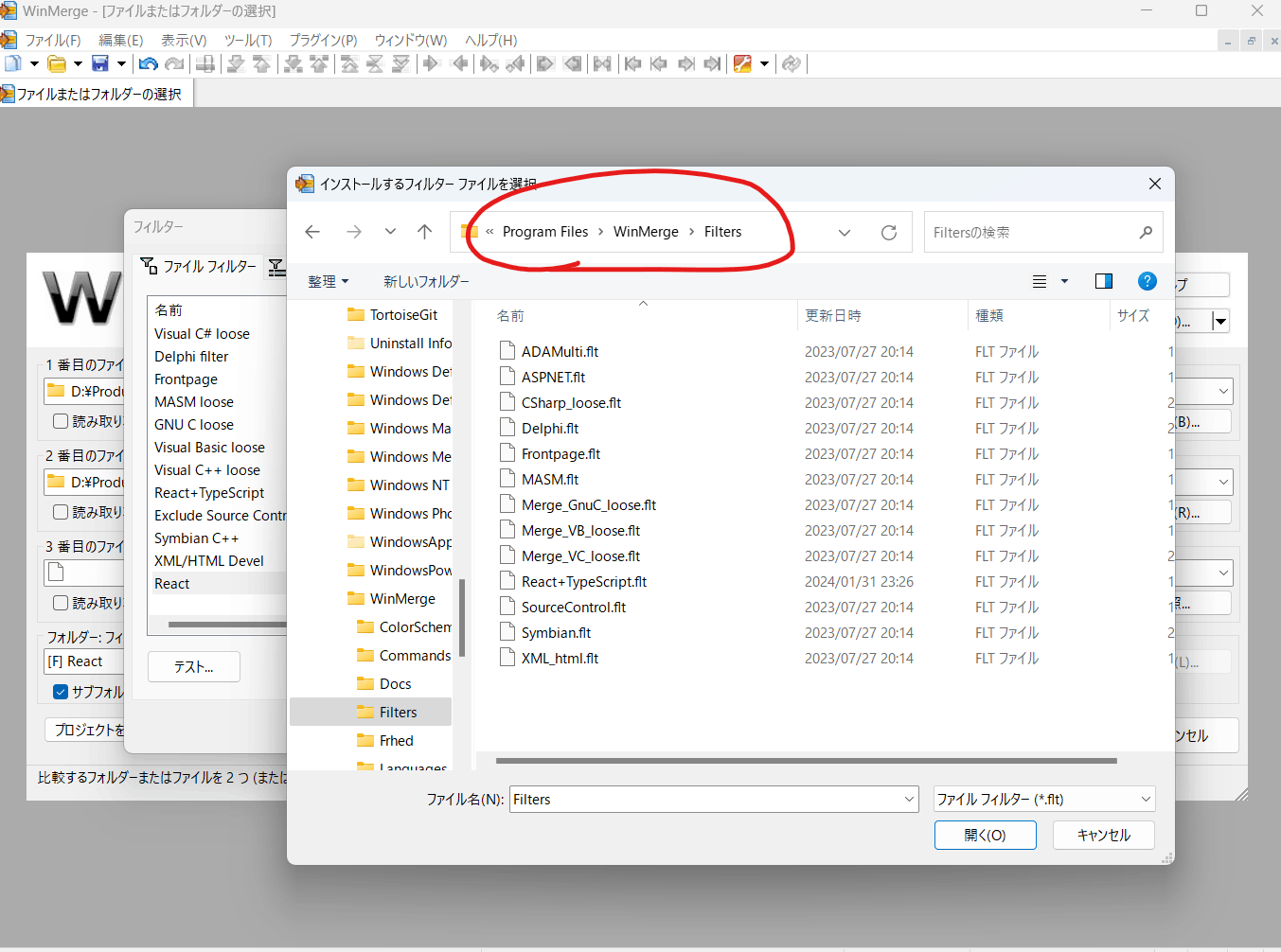Click the Open folder toolbar icon
Image resolution: width=1281 pixels, height=952 pixels.
[x=57, y=63]
